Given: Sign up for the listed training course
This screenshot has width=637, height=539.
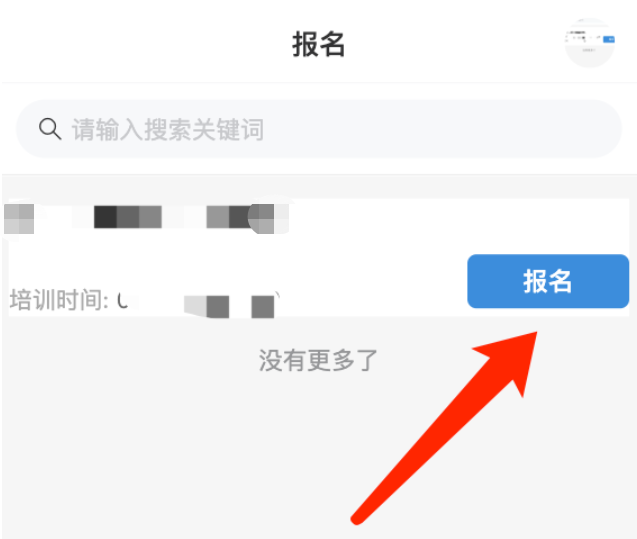Looking at the screenshot, I should (548, 281).
